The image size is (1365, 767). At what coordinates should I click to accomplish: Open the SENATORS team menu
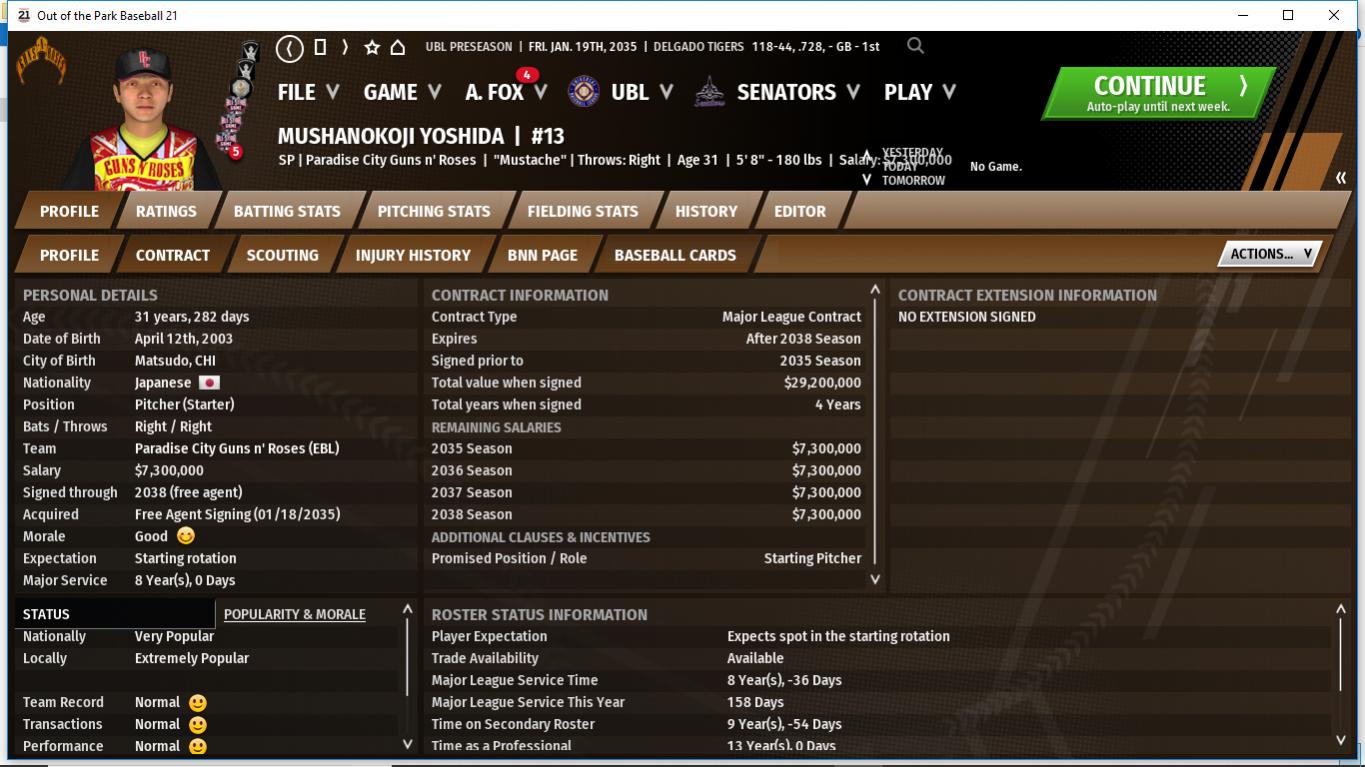pyautogui.click(x=798, y=92)
